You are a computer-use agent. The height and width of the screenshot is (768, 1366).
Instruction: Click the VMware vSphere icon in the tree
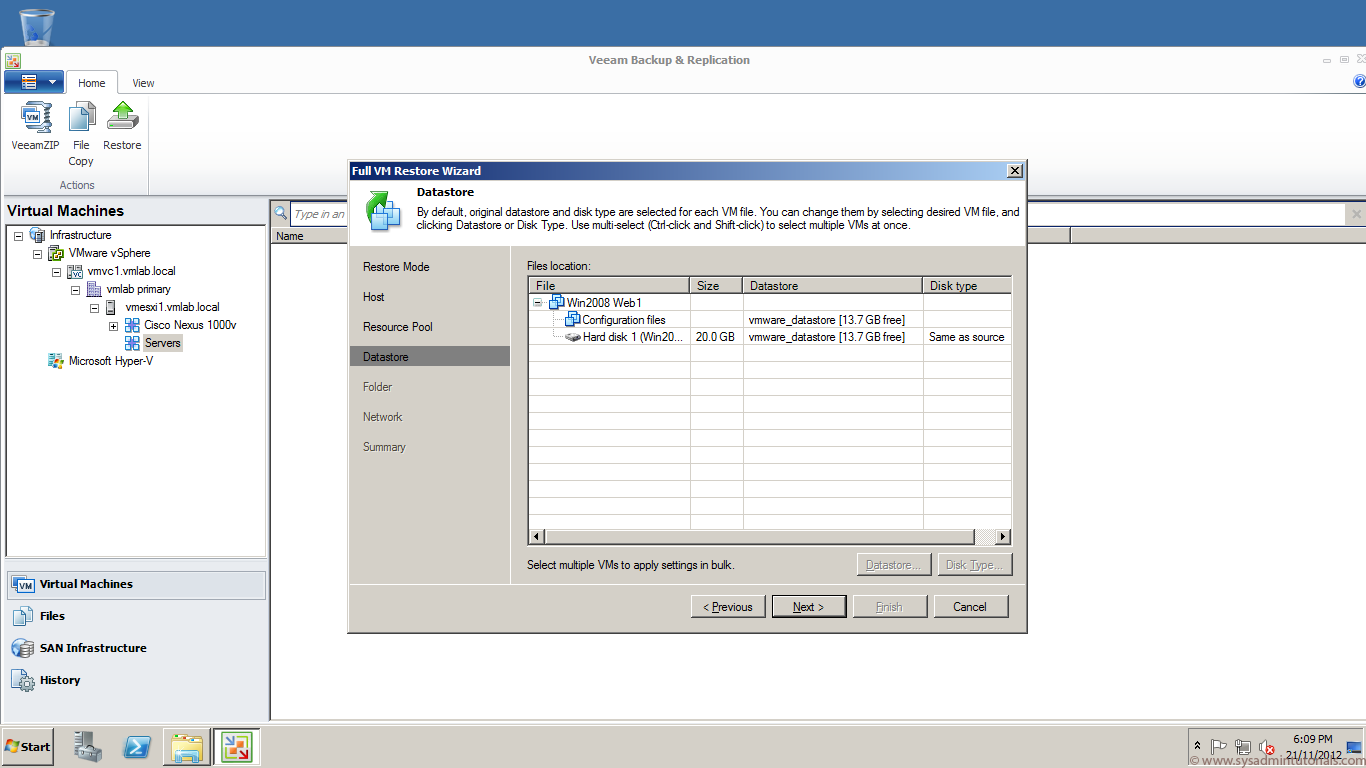[56, 253]
